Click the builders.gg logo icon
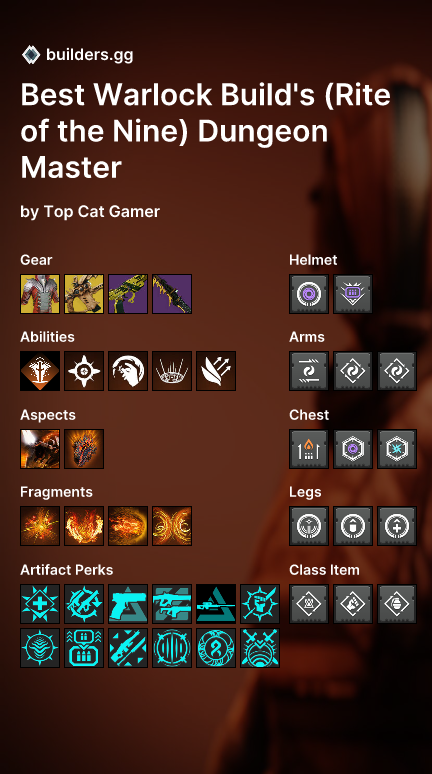 tap(31, 54)
